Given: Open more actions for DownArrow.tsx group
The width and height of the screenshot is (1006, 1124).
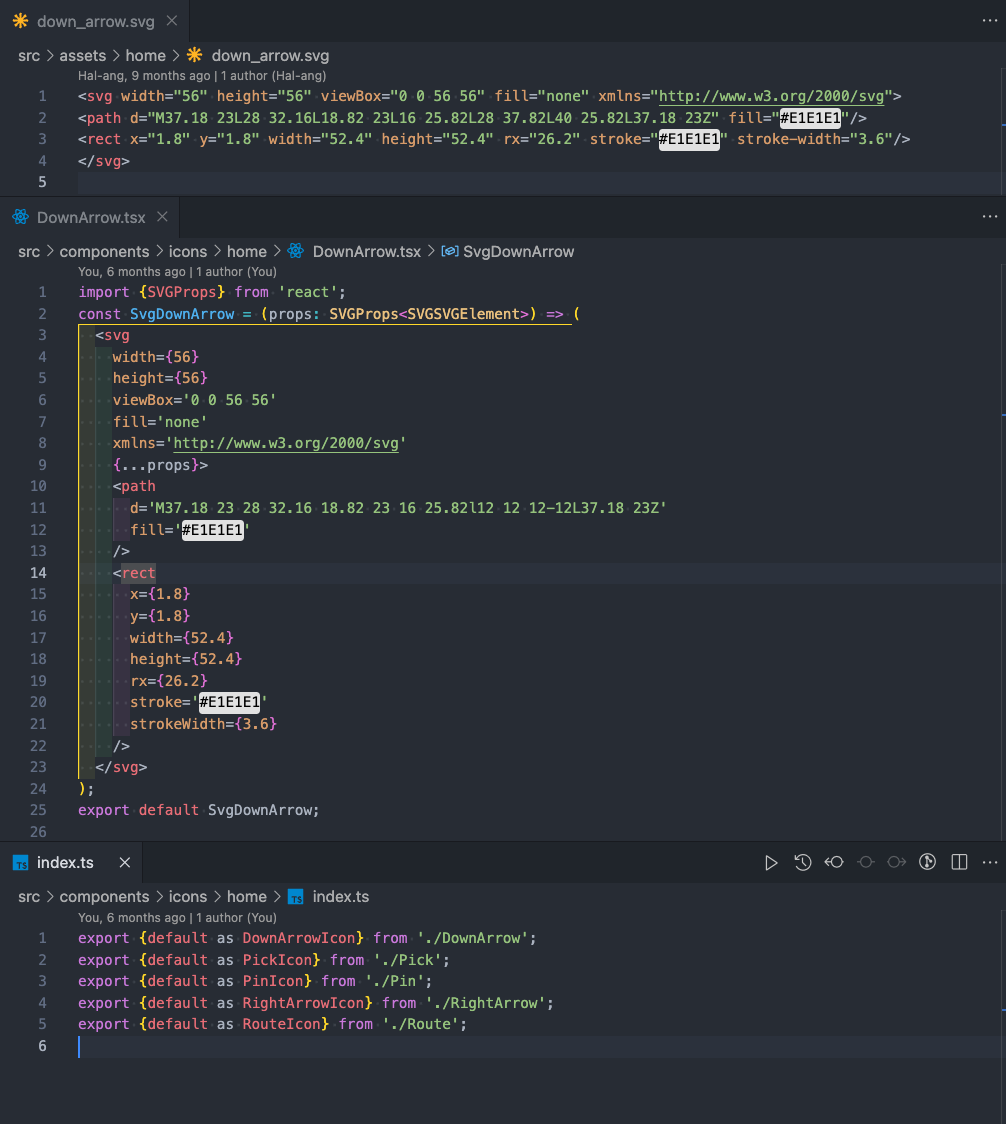Looking at the screenshot, I should coord(990,216).
